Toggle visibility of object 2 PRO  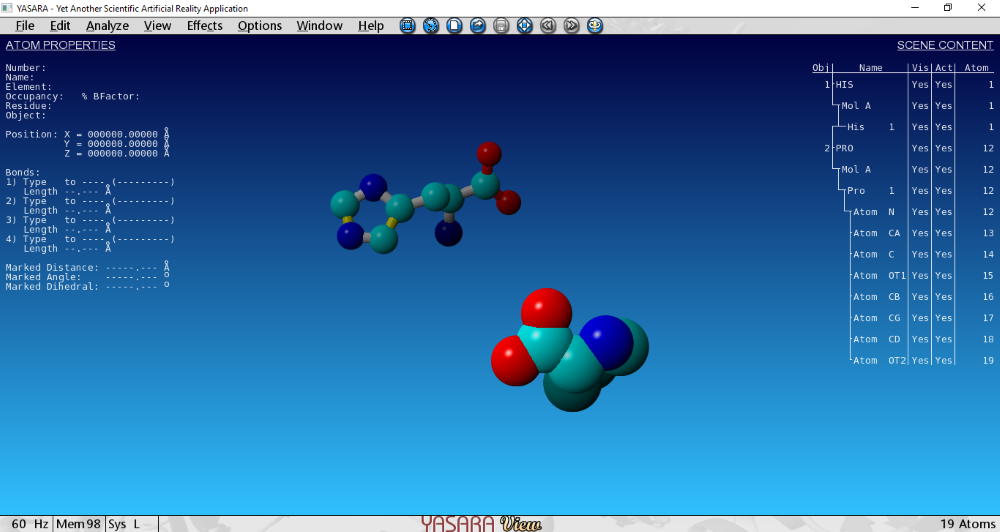[x=920, y=148]
